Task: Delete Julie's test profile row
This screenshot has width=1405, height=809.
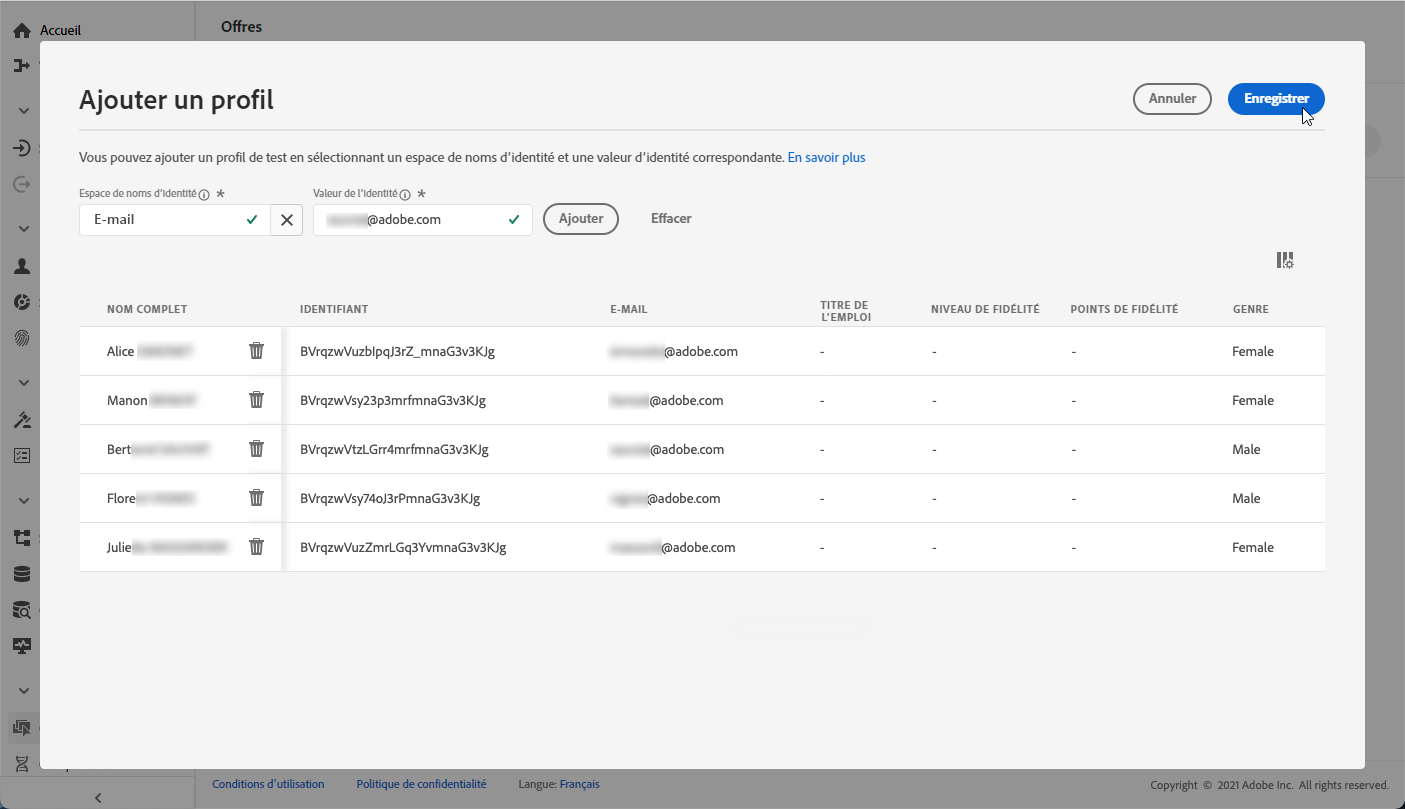Action: click(x=256, y=547)
